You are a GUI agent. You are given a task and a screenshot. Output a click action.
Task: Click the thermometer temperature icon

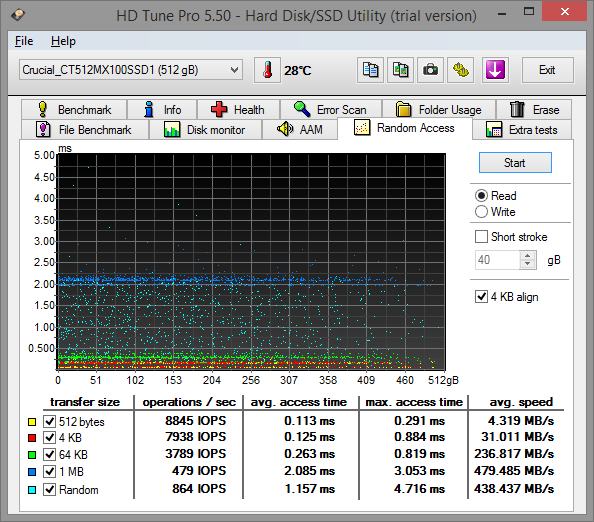(267, 70)
